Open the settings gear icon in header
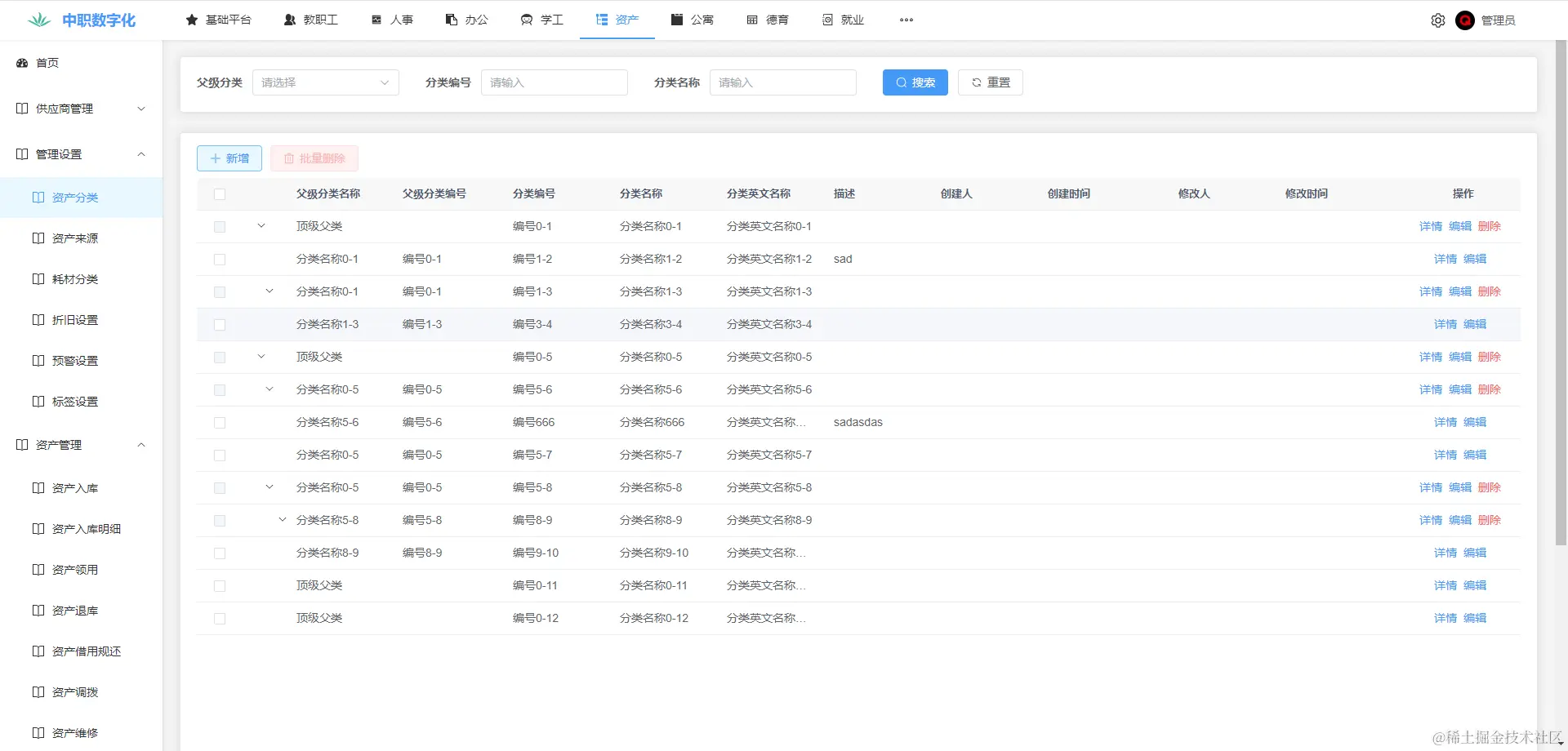 pos(1438,20)
